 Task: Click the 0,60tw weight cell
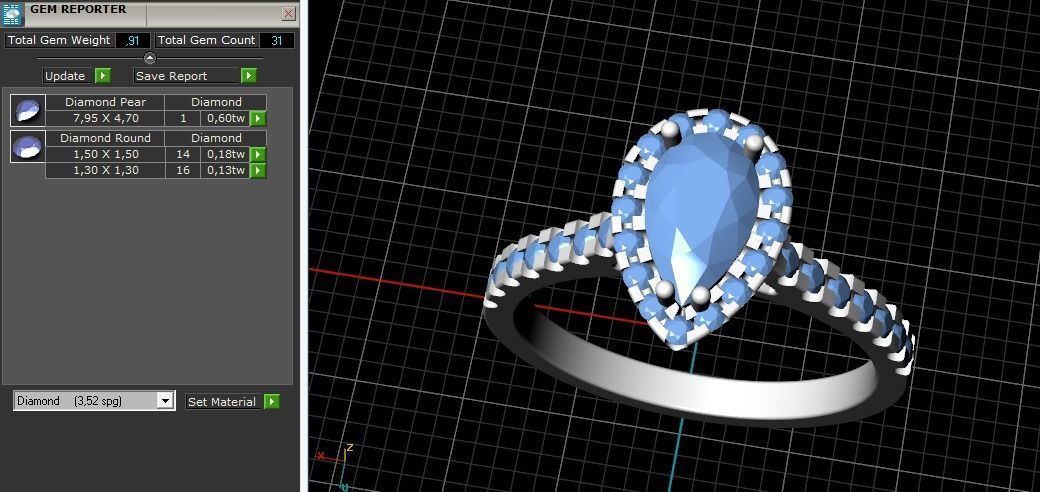[225, 118]
